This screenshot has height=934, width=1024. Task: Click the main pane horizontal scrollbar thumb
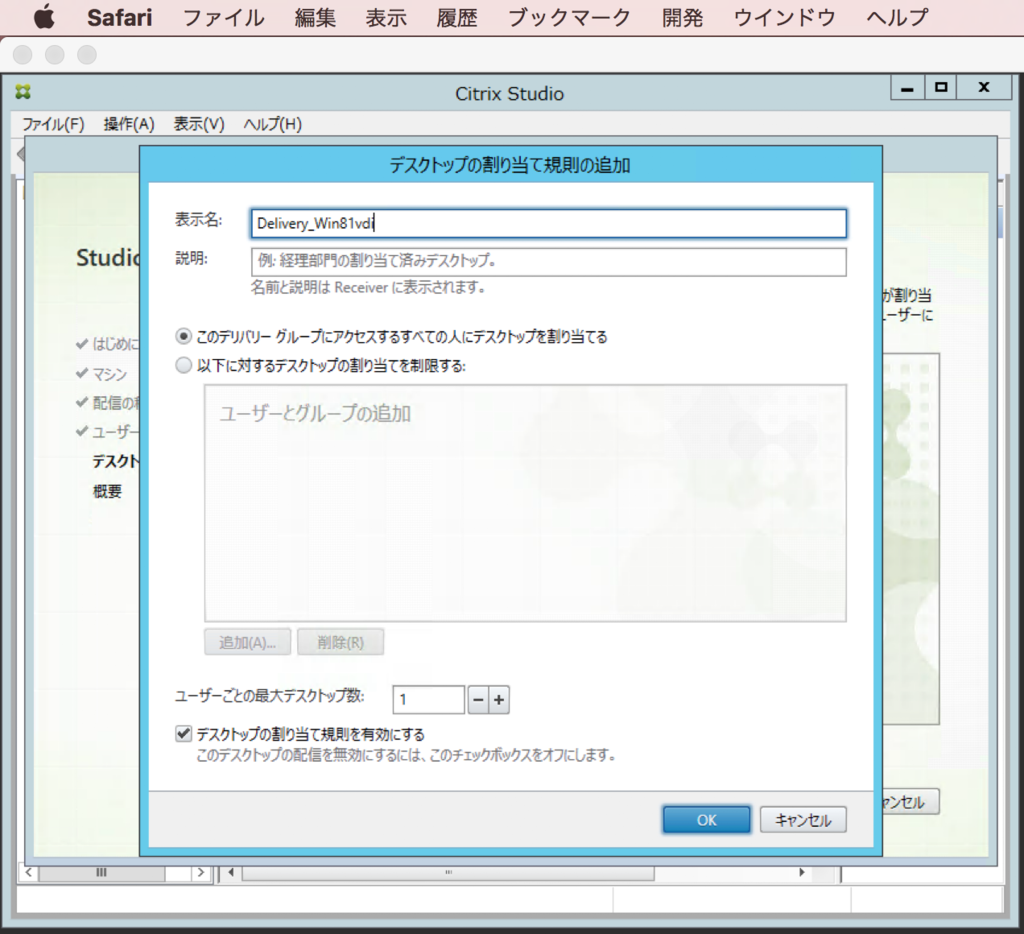click(448, 873)
